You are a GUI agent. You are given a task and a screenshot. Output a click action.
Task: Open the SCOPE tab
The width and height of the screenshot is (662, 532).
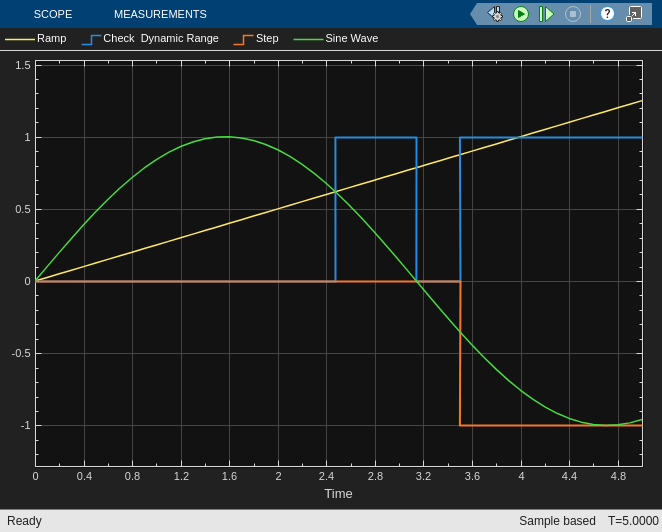coord(53,14)
